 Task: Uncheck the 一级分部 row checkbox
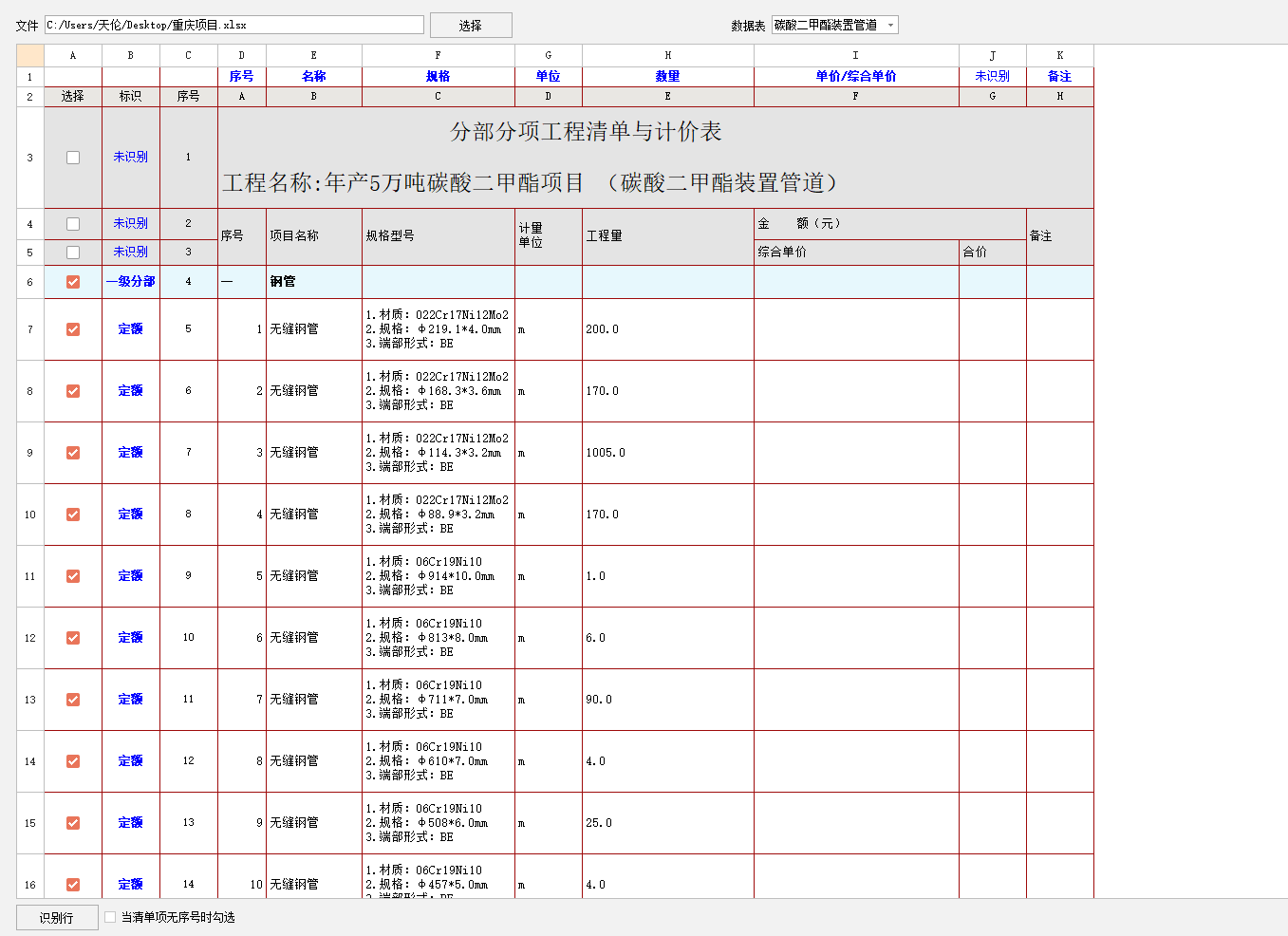73,282
